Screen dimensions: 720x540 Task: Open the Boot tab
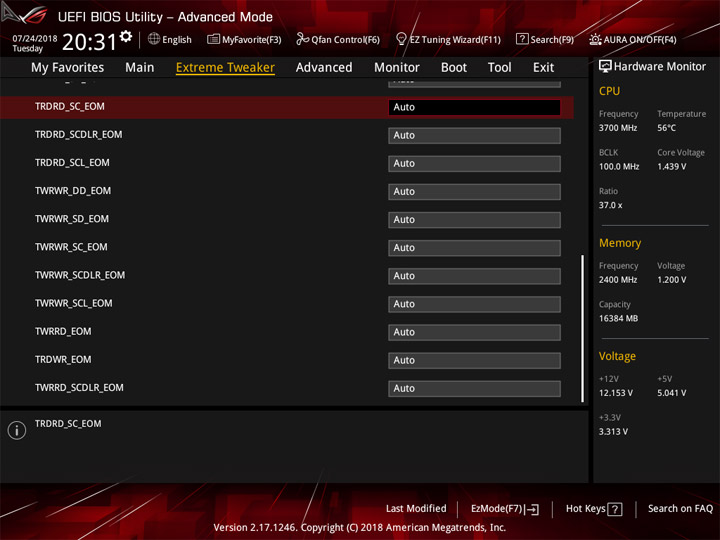pyautogui.click(x=454, y=68)
